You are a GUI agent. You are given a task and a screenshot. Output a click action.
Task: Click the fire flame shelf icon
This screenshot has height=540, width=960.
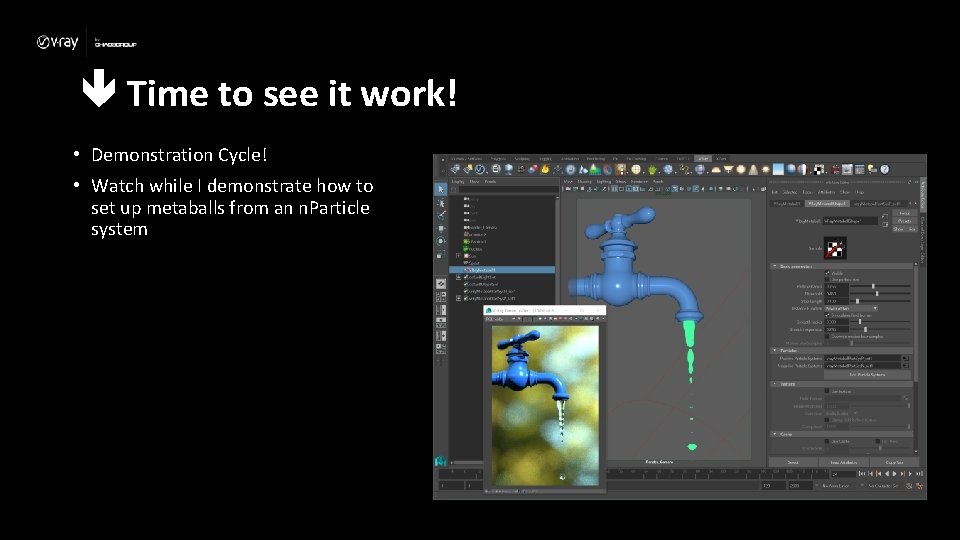point(544,170)
